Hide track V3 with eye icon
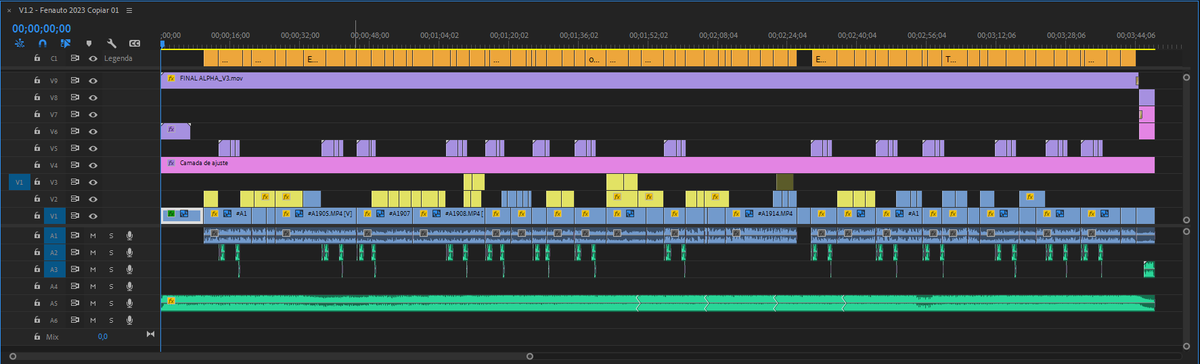Image resolution: width=1200 pixels, height=364 pixels. (93, 182)
